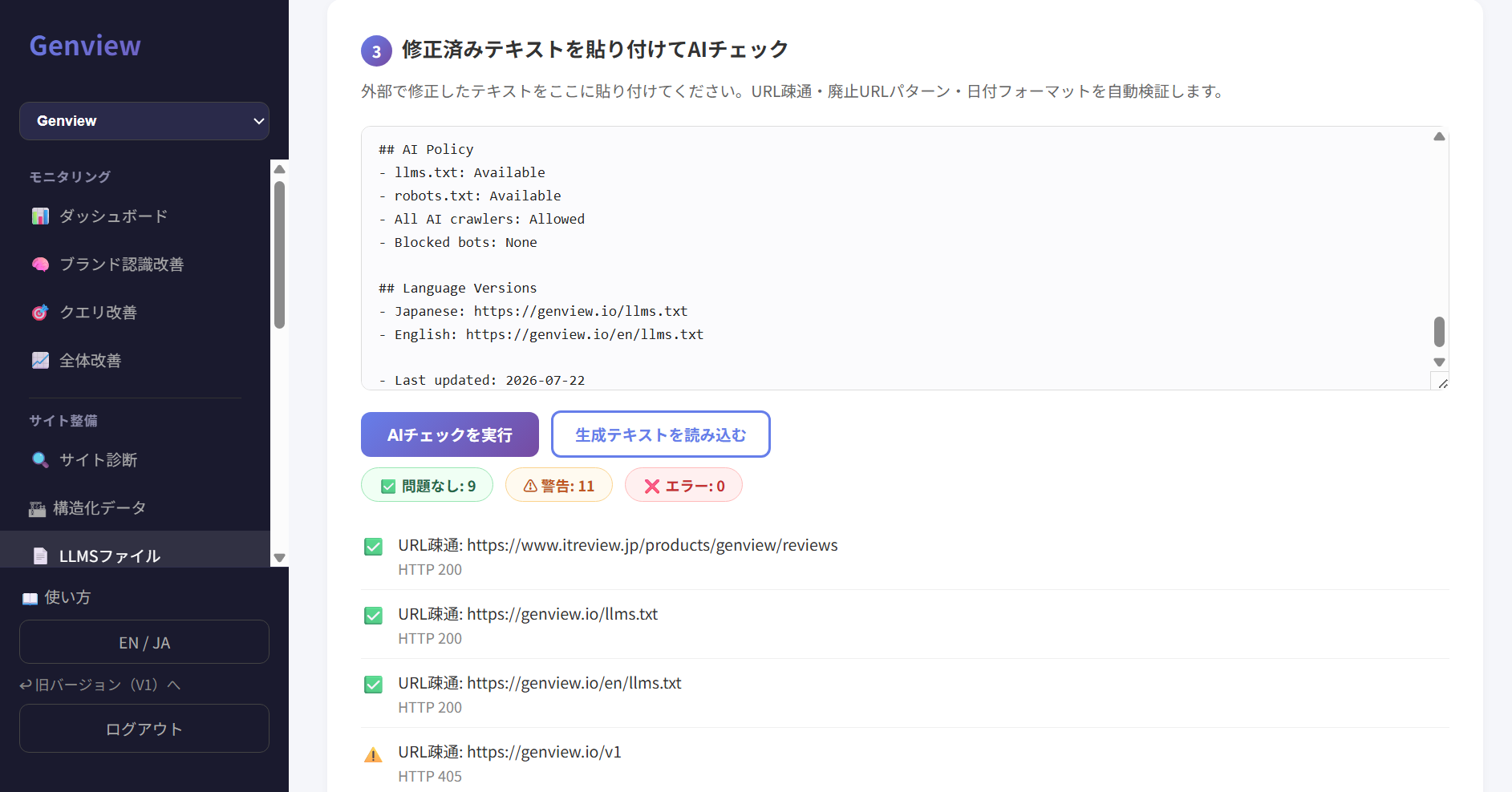This screenshot has width=1512, height=792.
Task: Click warning triangle icon in 警告 badge
Action: tap(530, 486)
